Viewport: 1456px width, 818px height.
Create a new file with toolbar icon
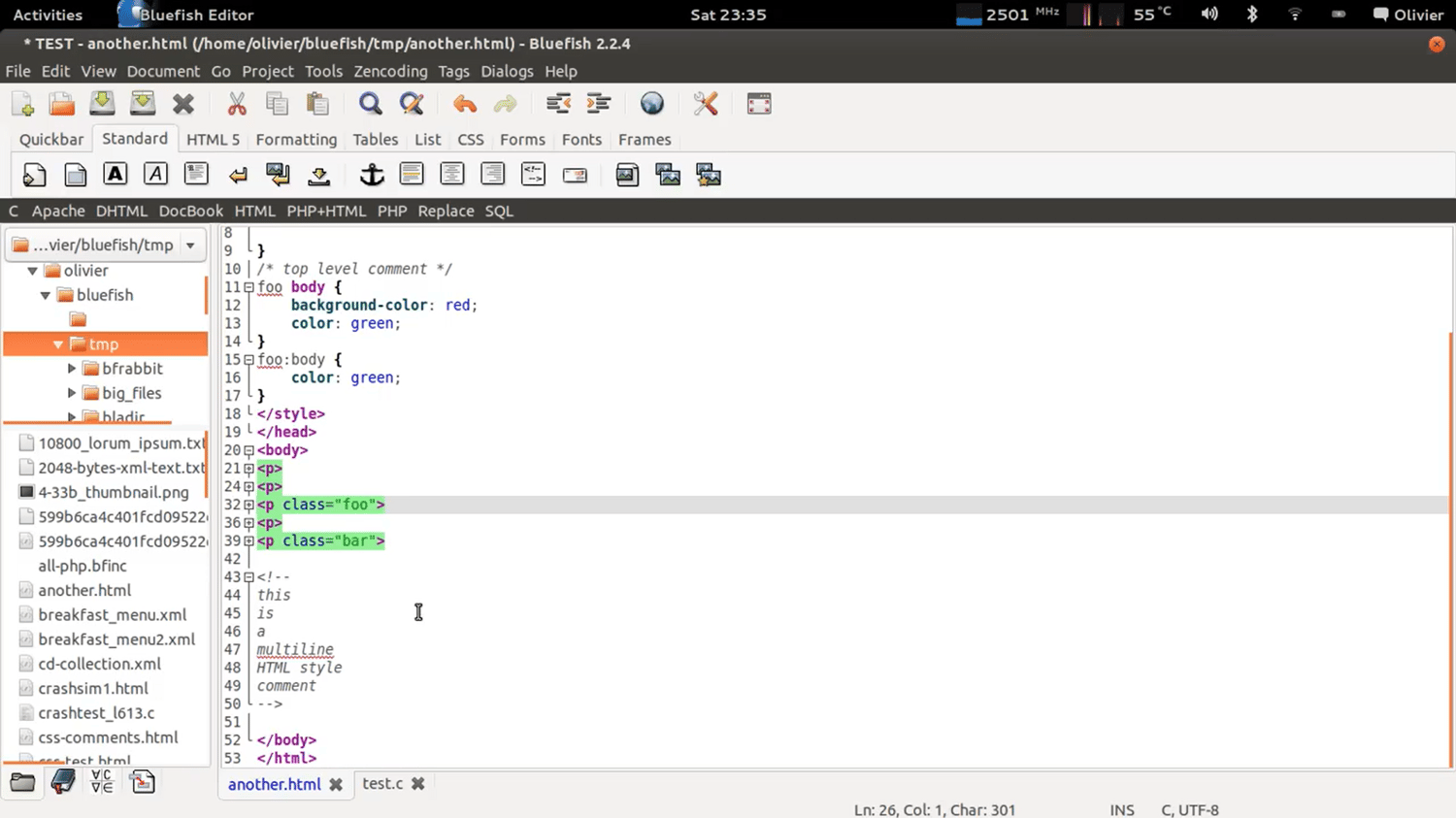point(22,104)
